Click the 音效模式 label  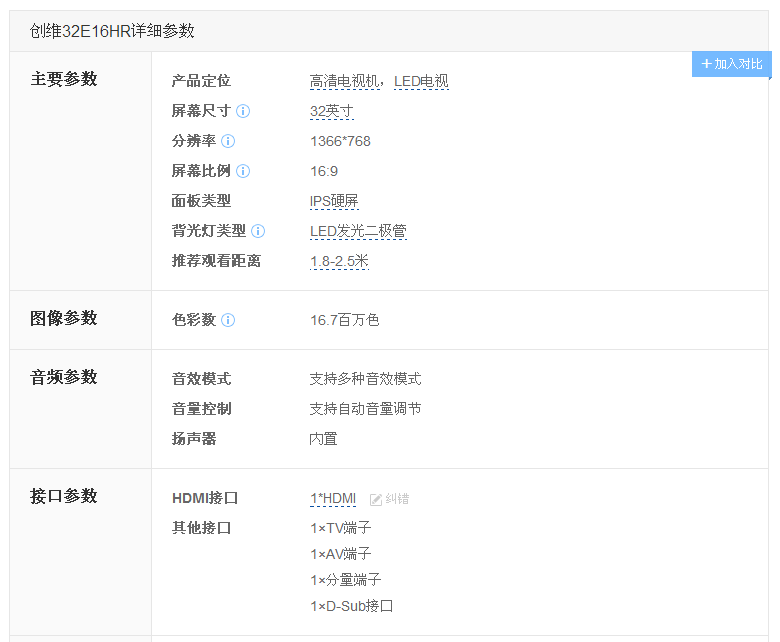click(x=201, y=379)
